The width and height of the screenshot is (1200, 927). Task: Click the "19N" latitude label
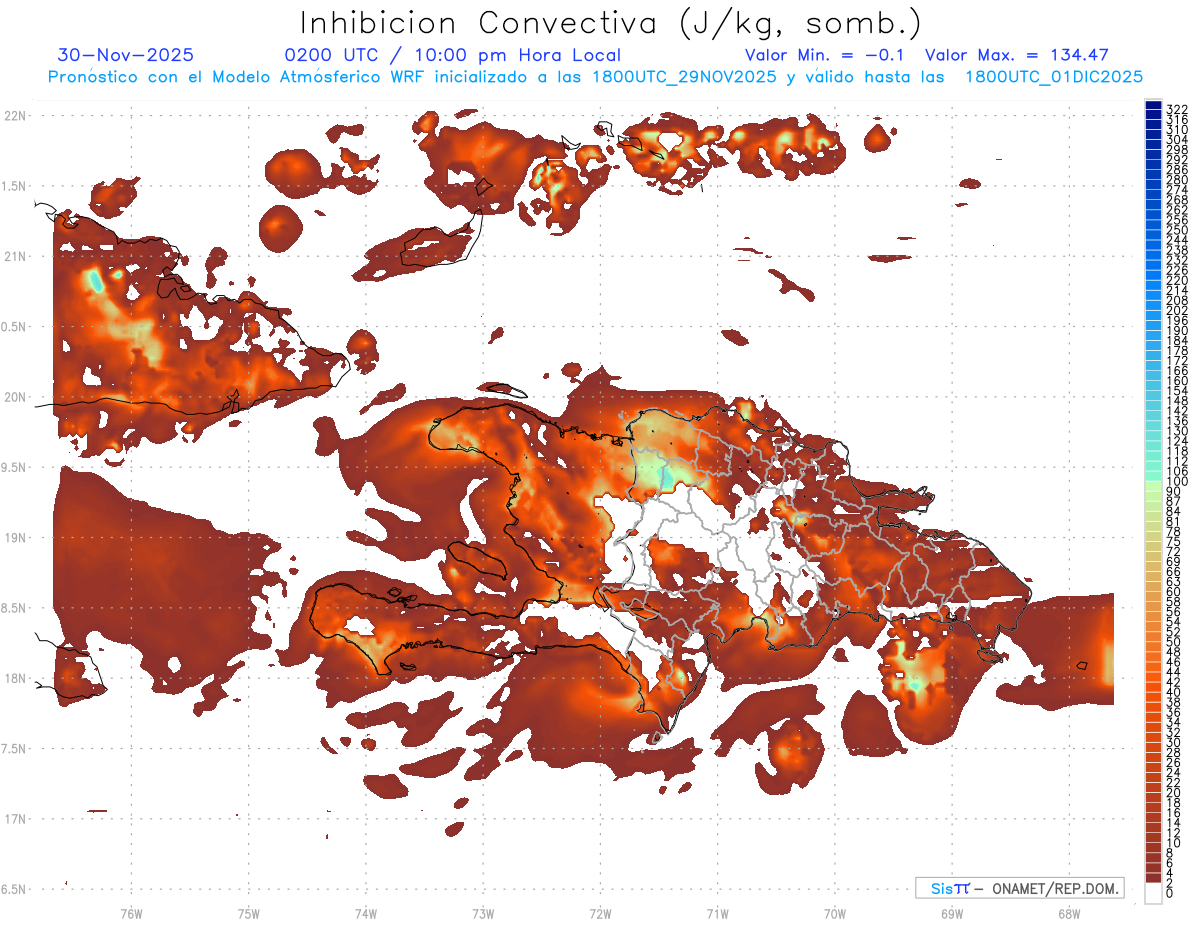click(x=14, y=538)
